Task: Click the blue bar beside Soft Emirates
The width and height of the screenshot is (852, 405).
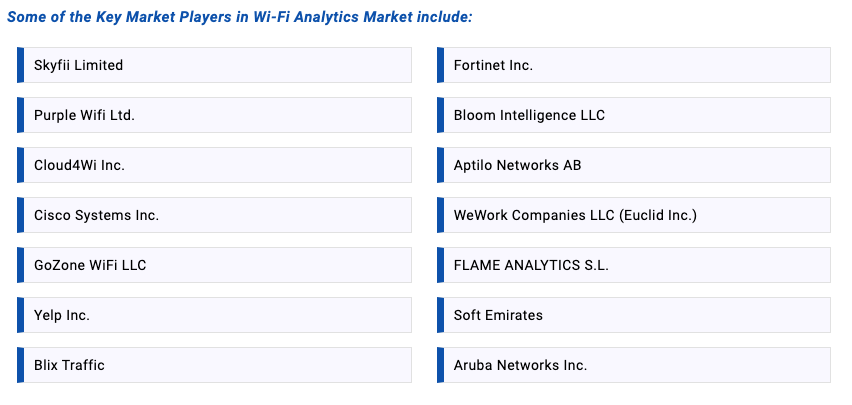Action: point(440,315)
